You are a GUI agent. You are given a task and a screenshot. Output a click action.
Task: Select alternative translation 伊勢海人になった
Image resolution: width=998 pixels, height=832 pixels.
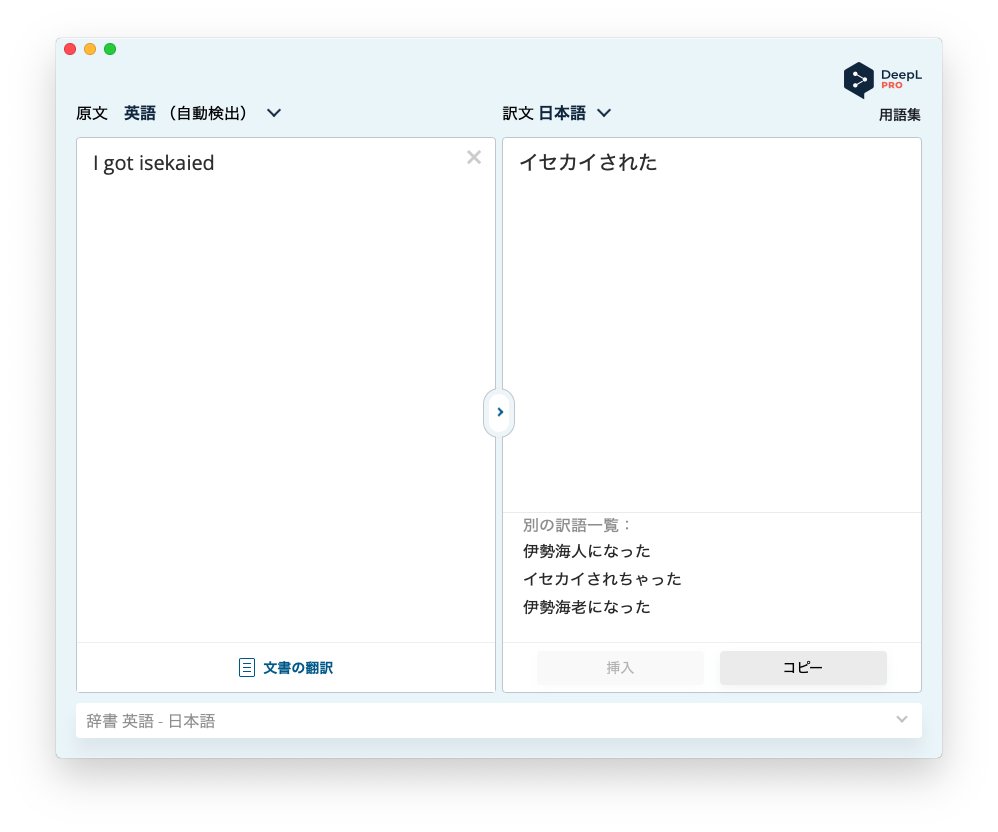pyautogui.click(x=587, y=551)
